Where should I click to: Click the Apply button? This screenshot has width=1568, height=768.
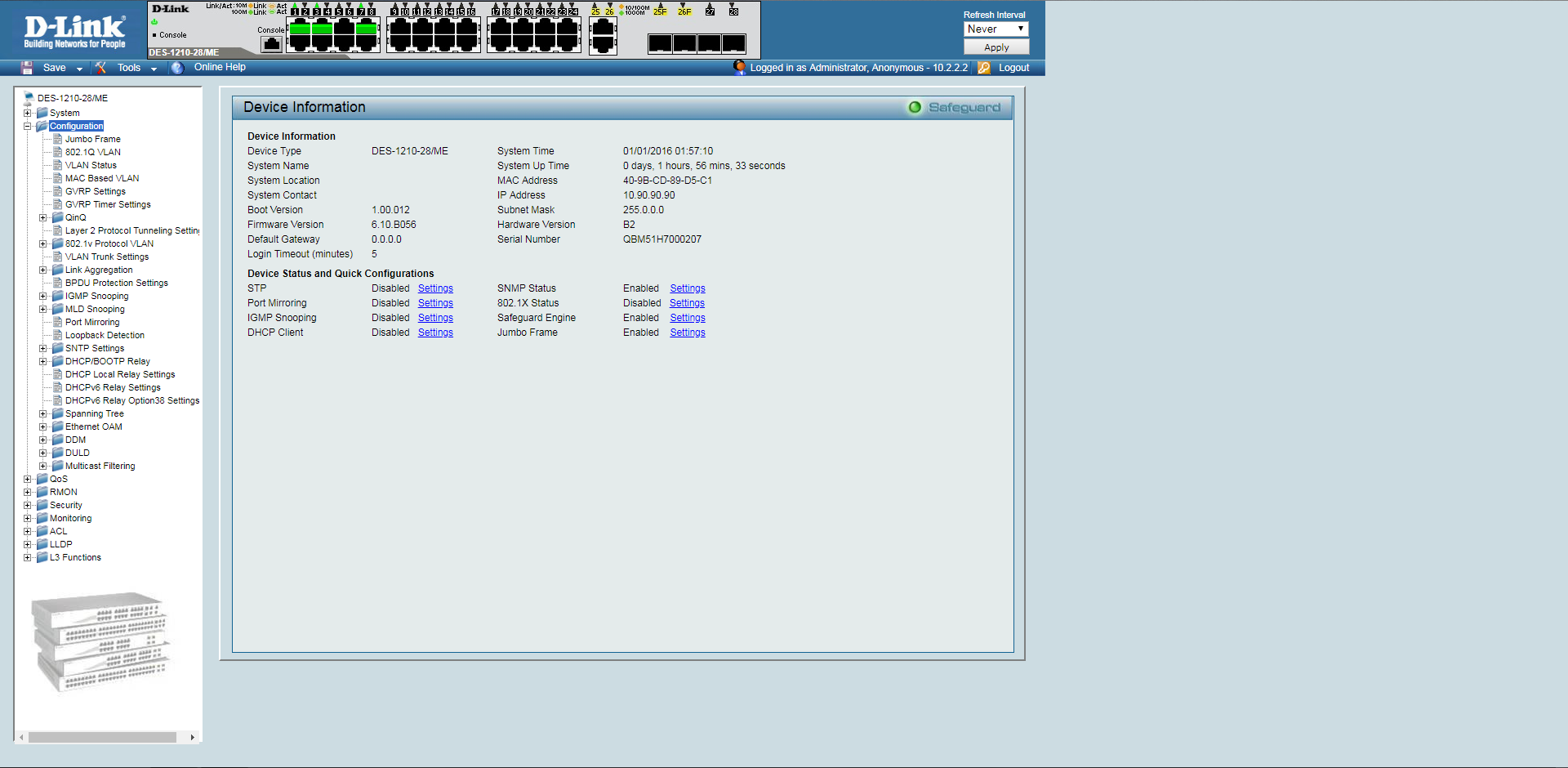pos(996,47)
